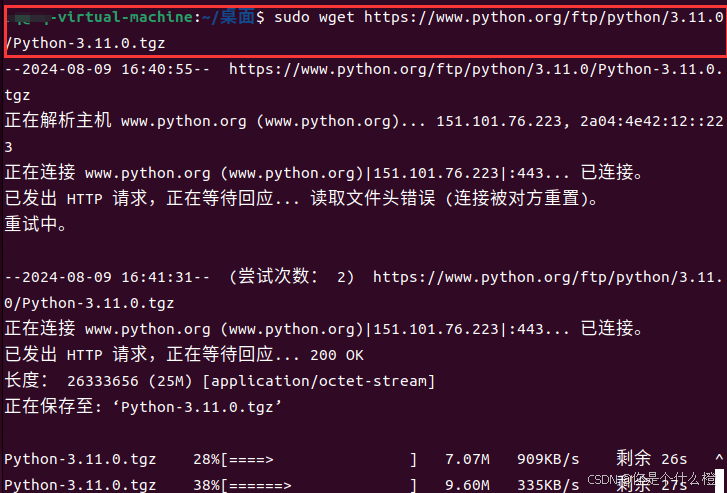Open the python.org URL after 尝试次数: 2
Image resolution: width=727 pixels, height=493 pixels.
point(546,277)
